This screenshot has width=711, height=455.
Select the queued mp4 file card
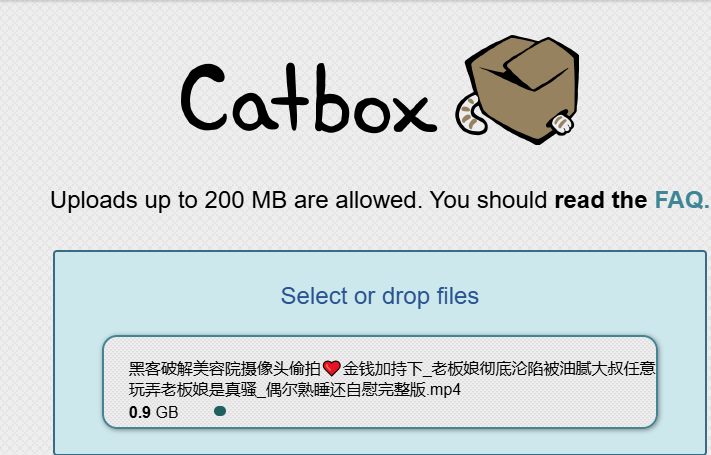380,382
